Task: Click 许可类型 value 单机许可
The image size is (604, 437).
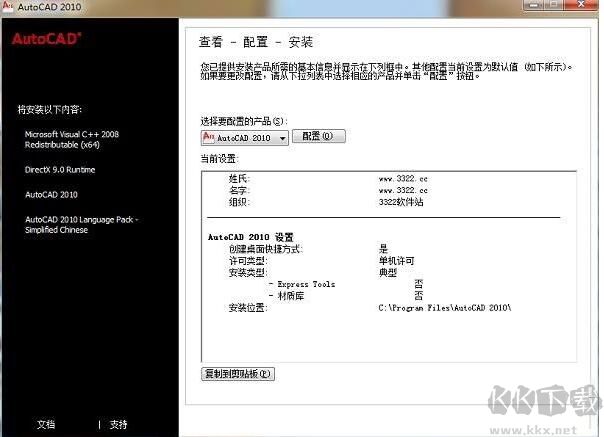Action: tap(396, 261)
